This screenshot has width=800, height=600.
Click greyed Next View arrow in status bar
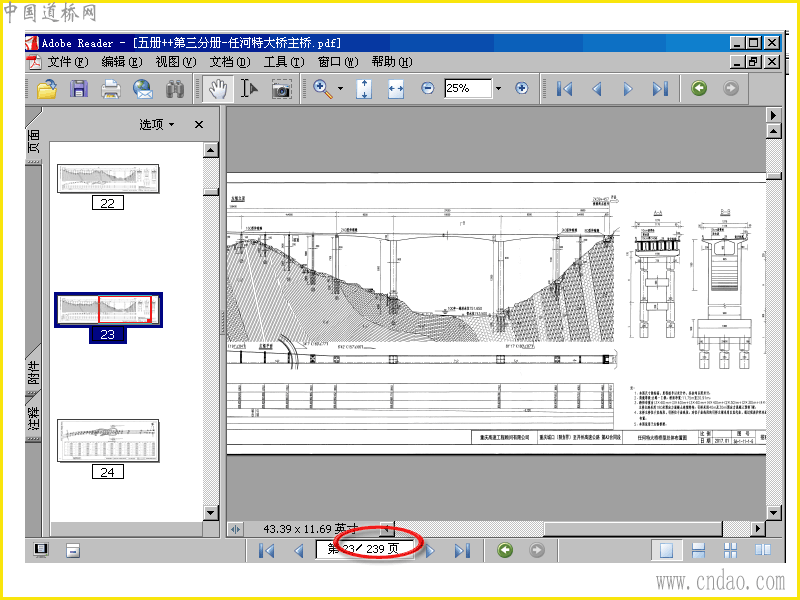(x=537, y=550)
